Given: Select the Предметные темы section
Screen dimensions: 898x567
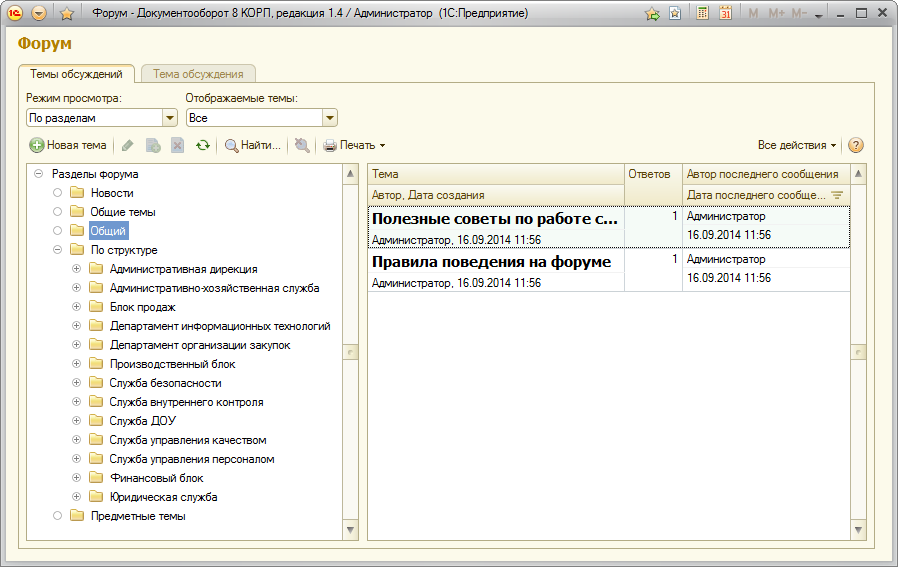Looking at the screenshot, I should (x=137, y=516).
